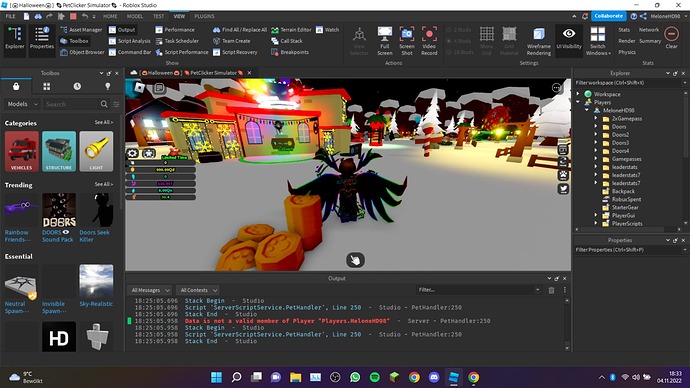Take a Screen Shot
Viewport: 690px width, 388px height.
click(407, 40)
